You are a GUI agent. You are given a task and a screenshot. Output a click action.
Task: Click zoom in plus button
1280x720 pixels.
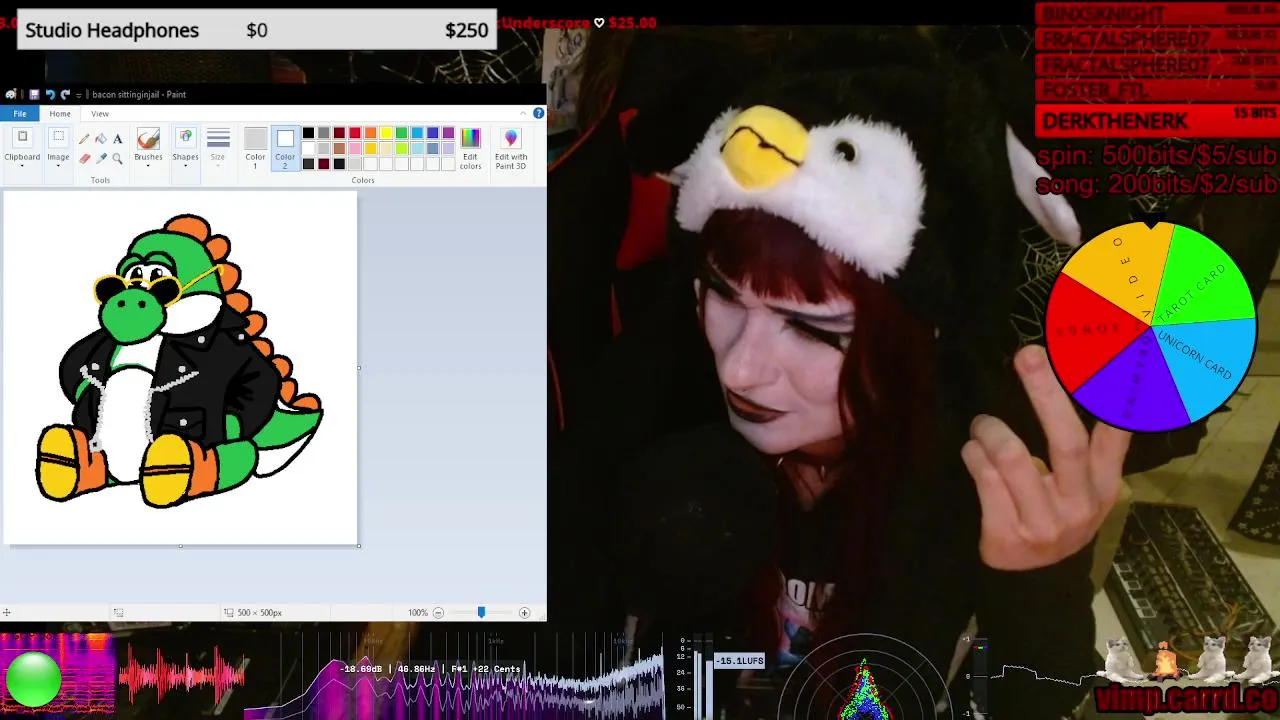(524, 612)
